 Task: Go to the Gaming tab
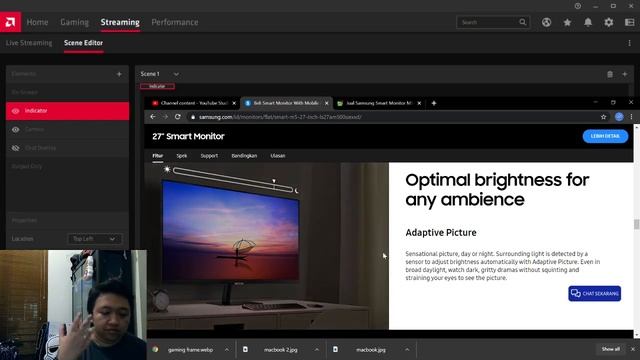point(74,22)
